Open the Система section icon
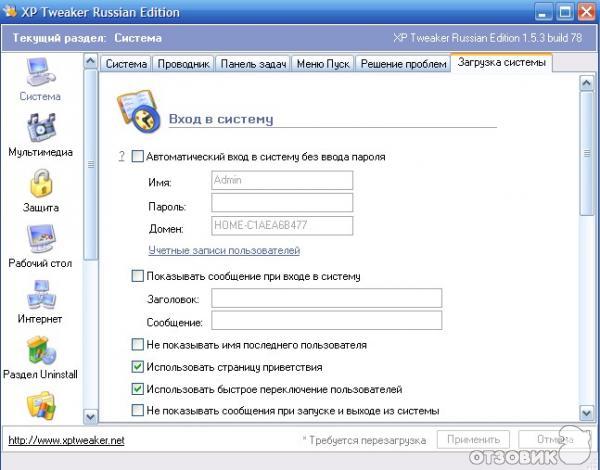600x470 pixels. [x=41, y=72]
